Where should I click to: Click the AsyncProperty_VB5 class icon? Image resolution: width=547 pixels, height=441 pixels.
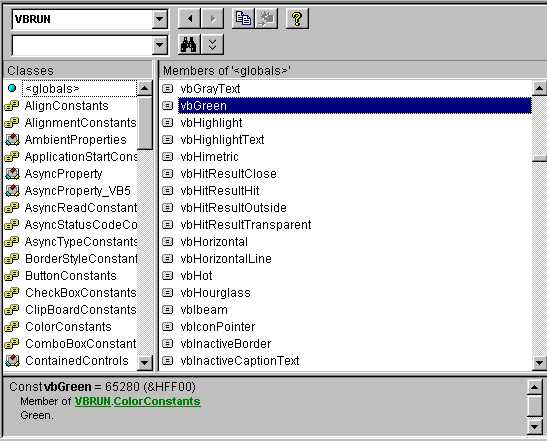point(12,190)
